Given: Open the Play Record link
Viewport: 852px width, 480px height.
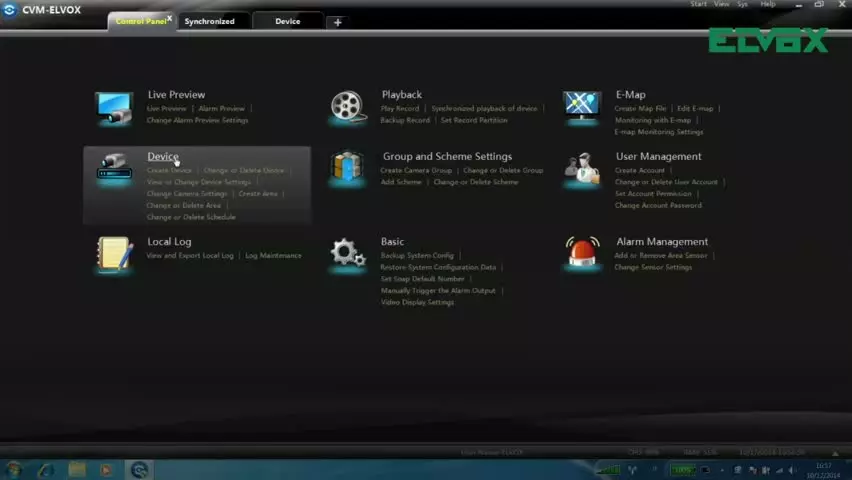Looking at the screenshot, I should (400, 109).
